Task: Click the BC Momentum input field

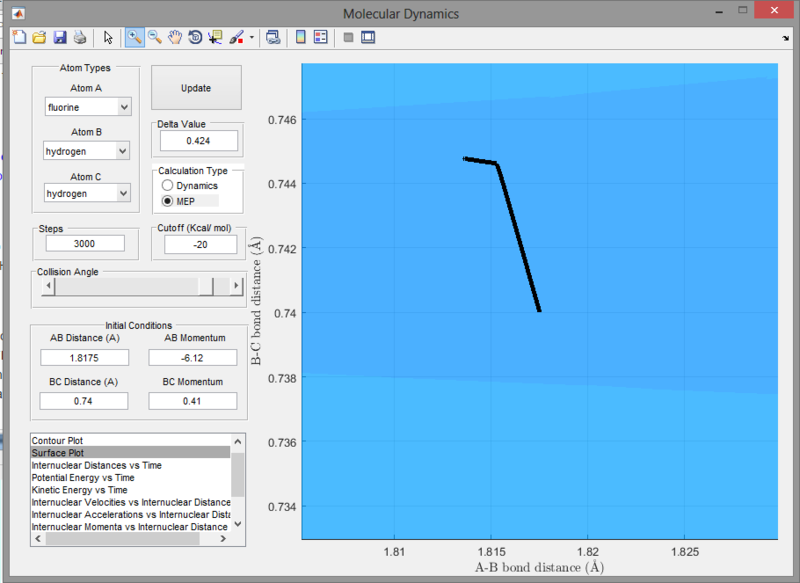Action: (192, 401)
